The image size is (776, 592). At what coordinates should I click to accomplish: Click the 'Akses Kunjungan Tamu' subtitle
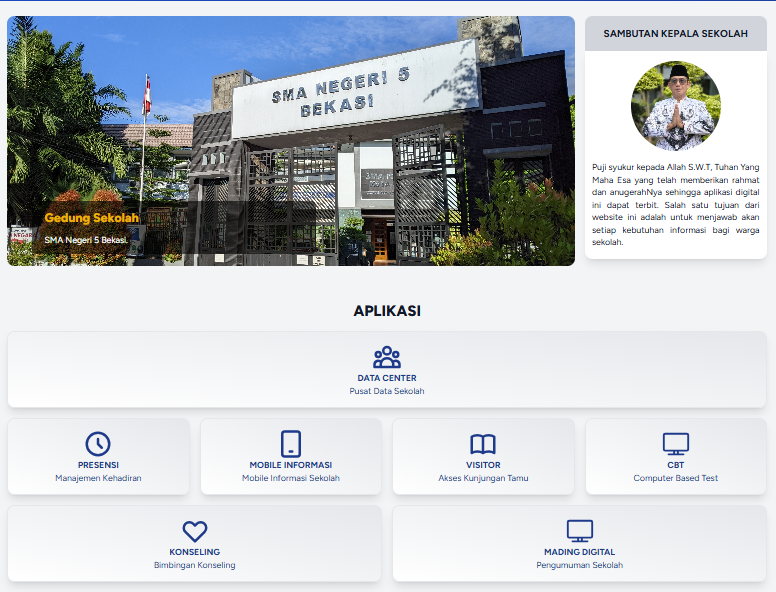[483, 478]
